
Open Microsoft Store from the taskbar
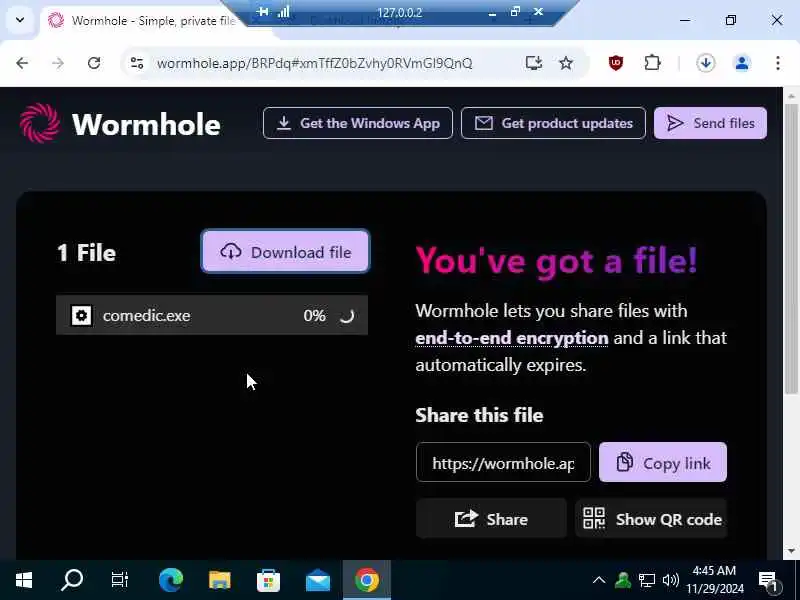(x=268, y=580)
